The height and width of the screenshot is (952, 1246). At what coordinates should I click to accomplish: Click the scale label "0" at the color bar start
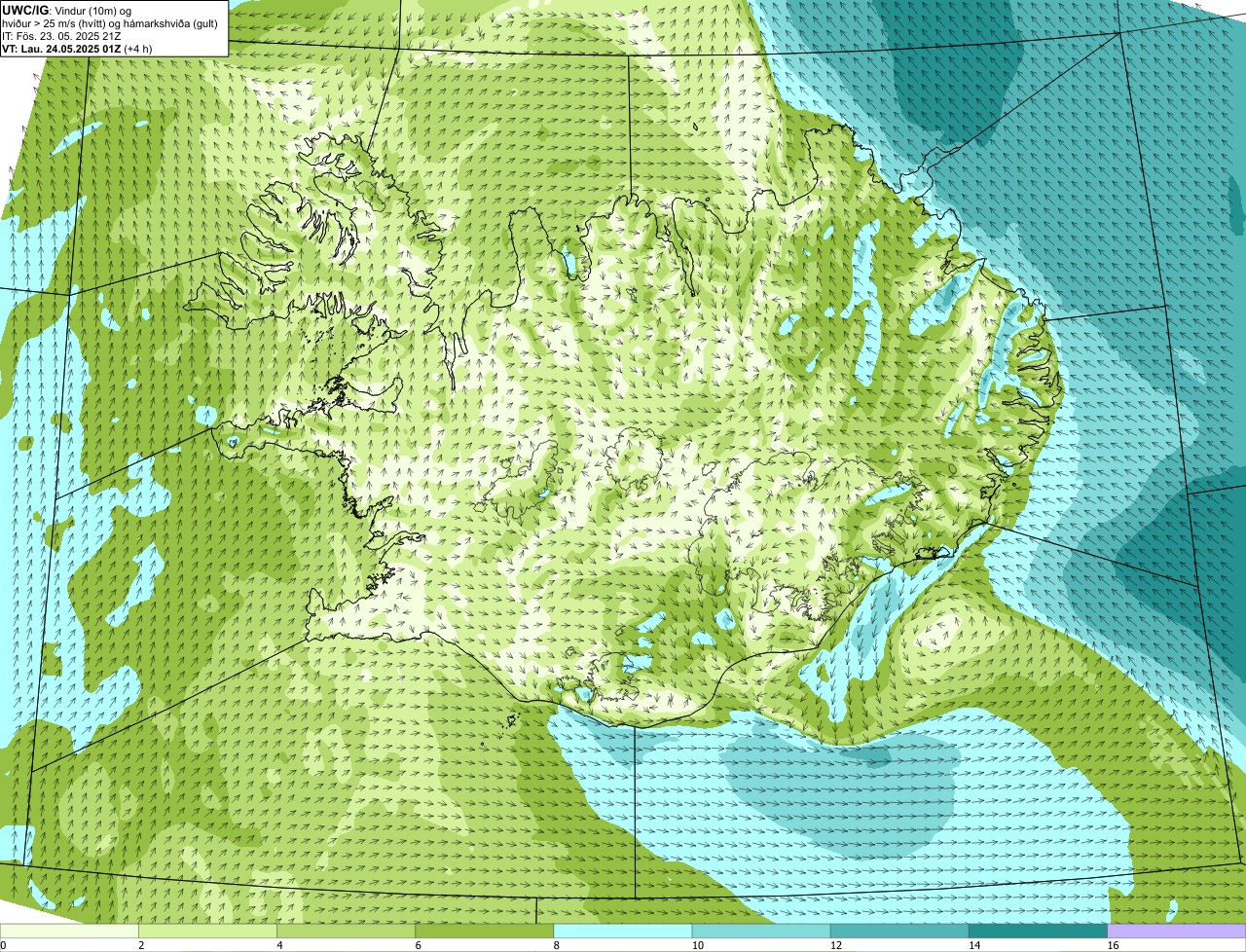point(3,945)
